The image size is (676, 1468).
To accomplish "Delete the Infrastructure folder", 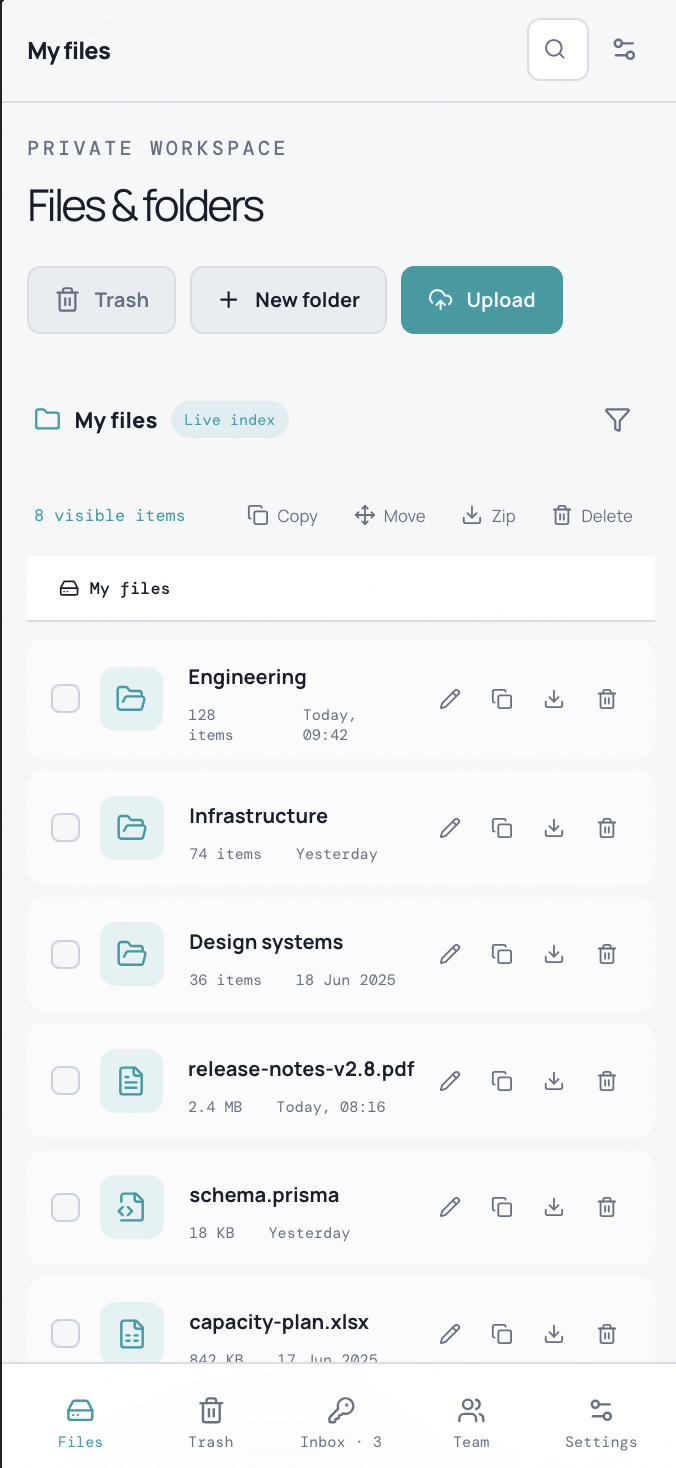I will (x=607, y=828).
